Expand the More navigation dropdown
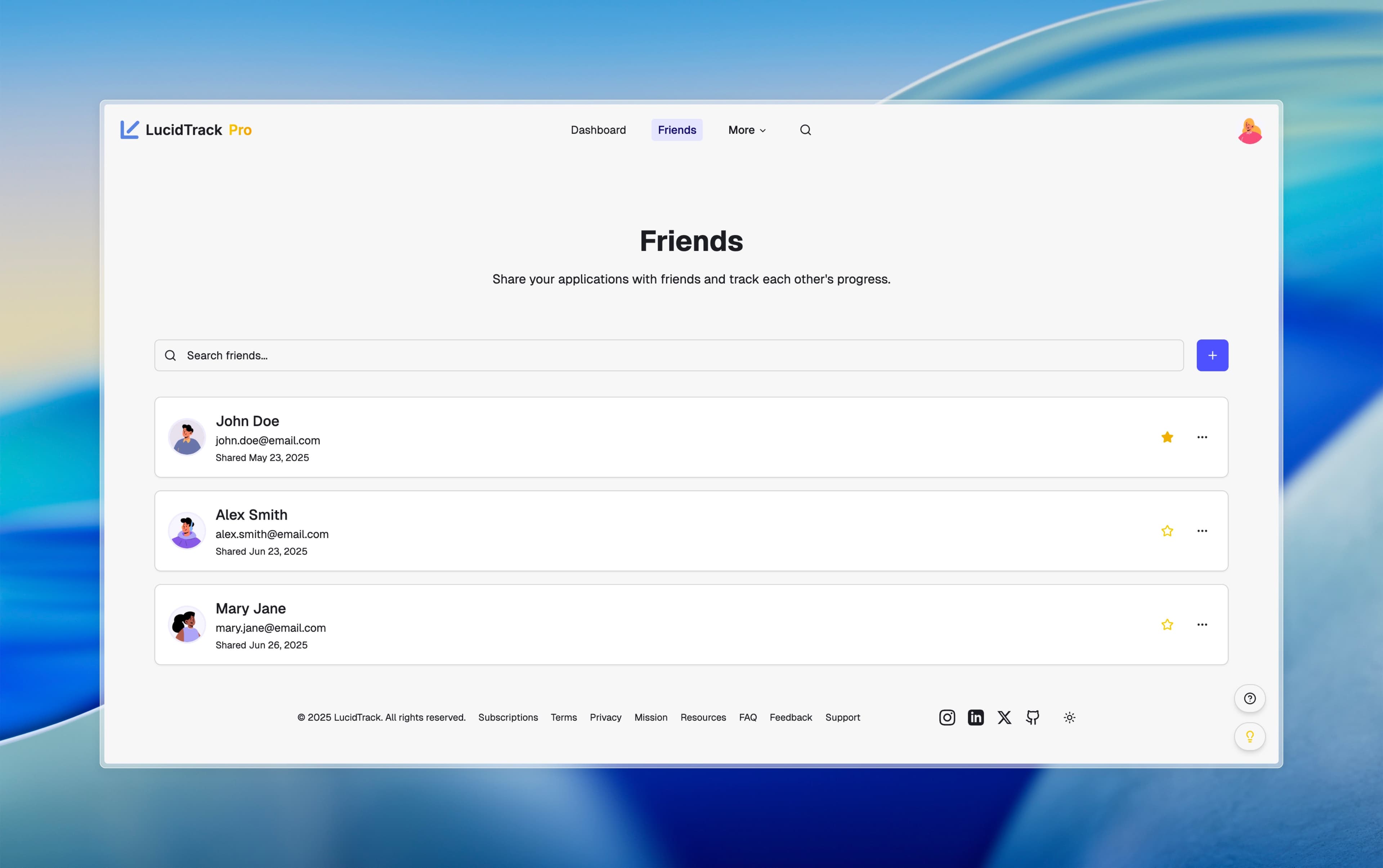This screenshot has height=868, width=1383. [x=747, y=130]
